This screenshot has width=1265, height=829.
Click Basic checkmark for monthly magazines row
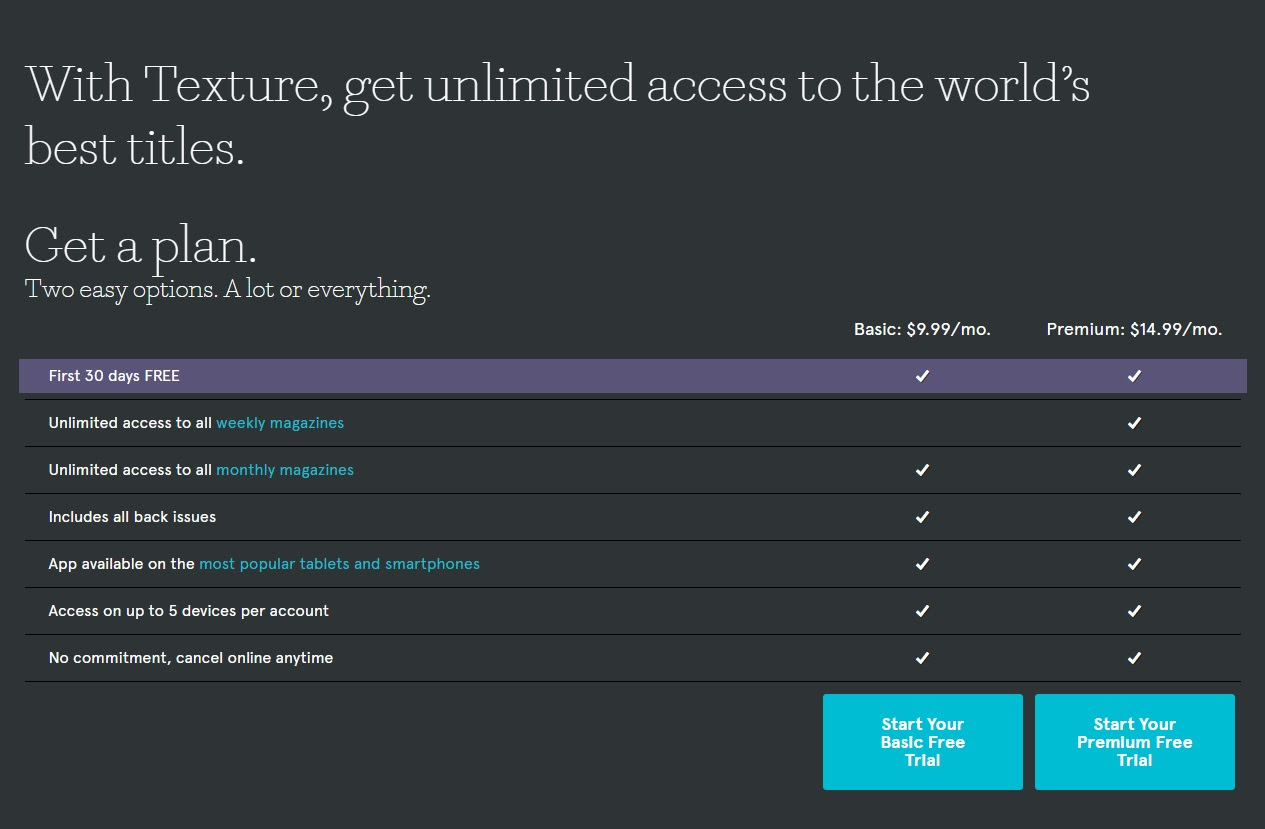(x=922, y=470)
